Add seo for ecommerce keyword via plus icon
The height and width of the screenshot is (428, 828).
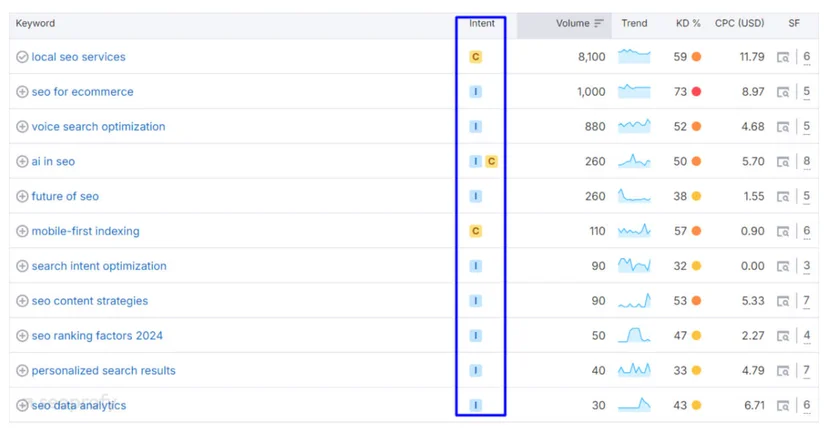pyautogui.click(x=22, y=92)
